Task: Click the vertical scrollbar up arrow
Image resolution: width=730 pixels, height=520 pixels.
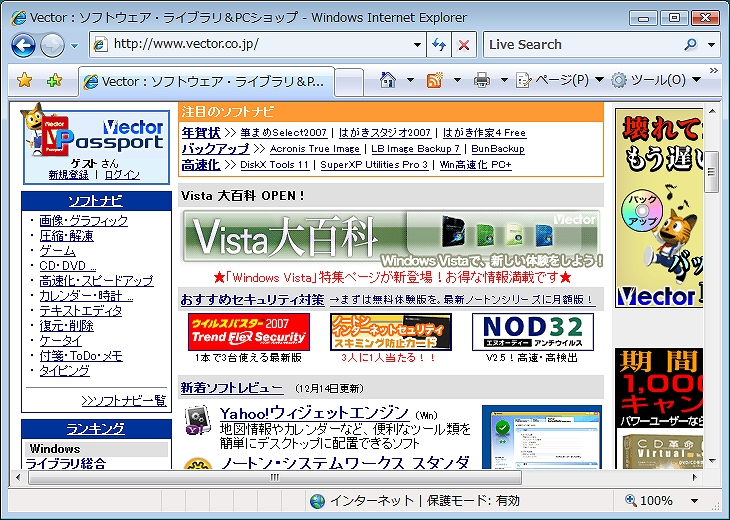Action: coord(712,111)
